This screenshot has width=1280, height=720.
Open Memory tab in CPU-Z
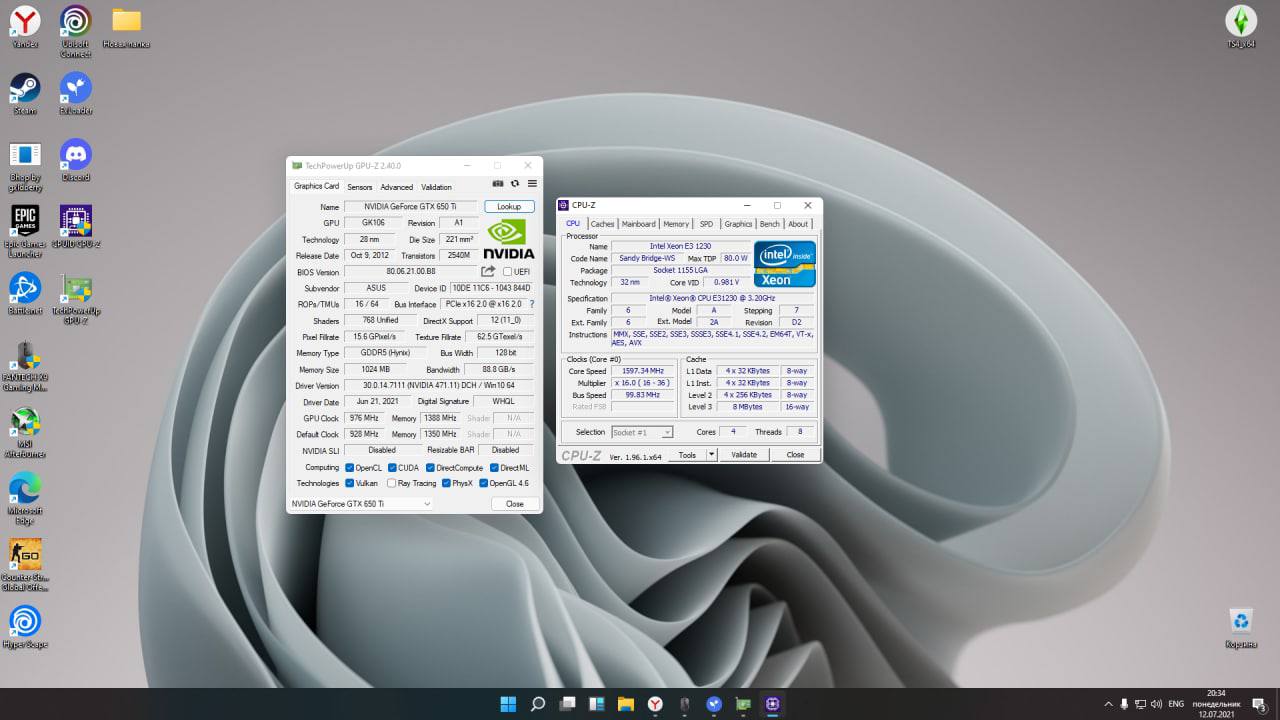tap(676, 224)
